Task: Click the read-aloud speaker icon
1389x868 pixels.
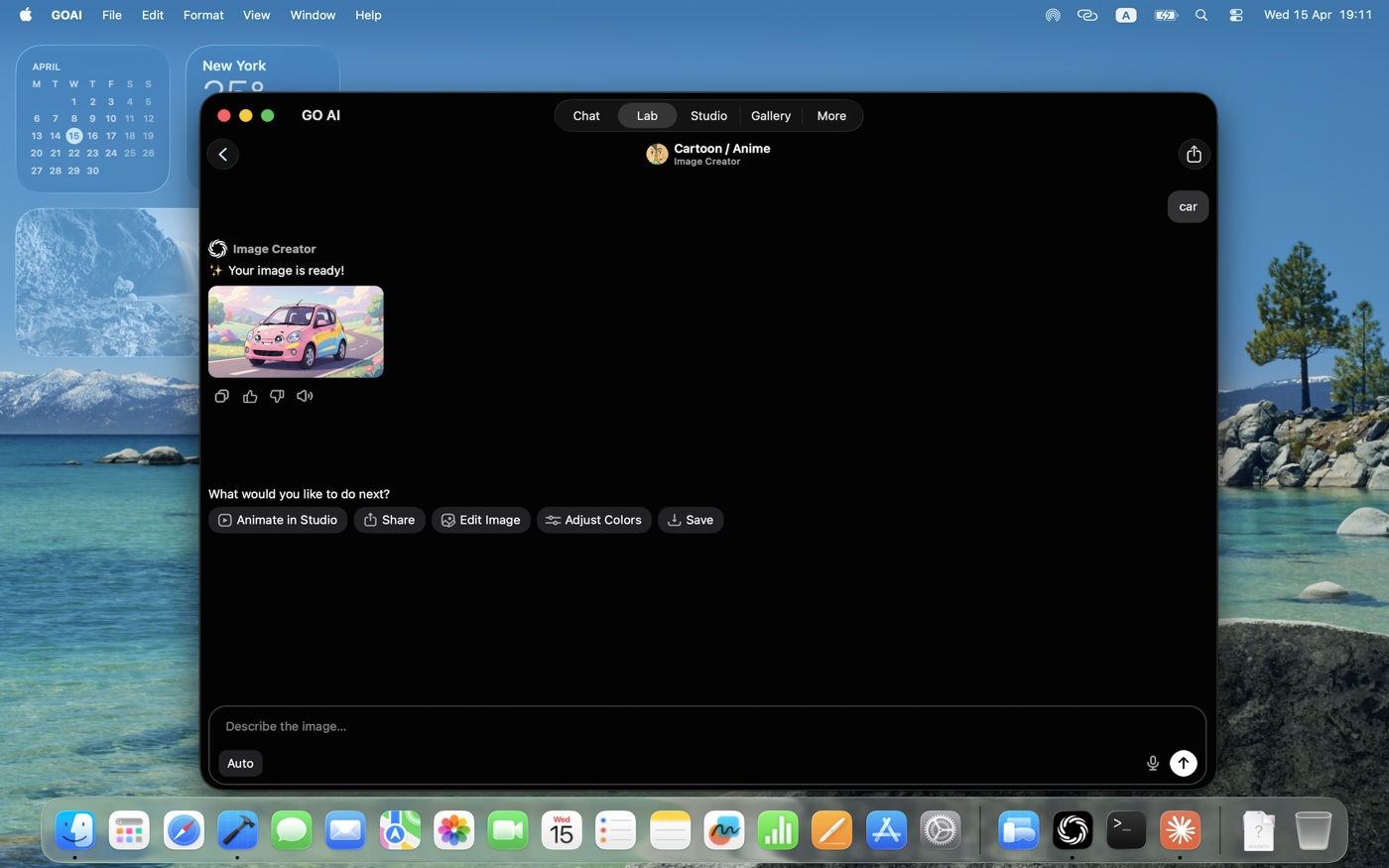Action: point(305,395)
